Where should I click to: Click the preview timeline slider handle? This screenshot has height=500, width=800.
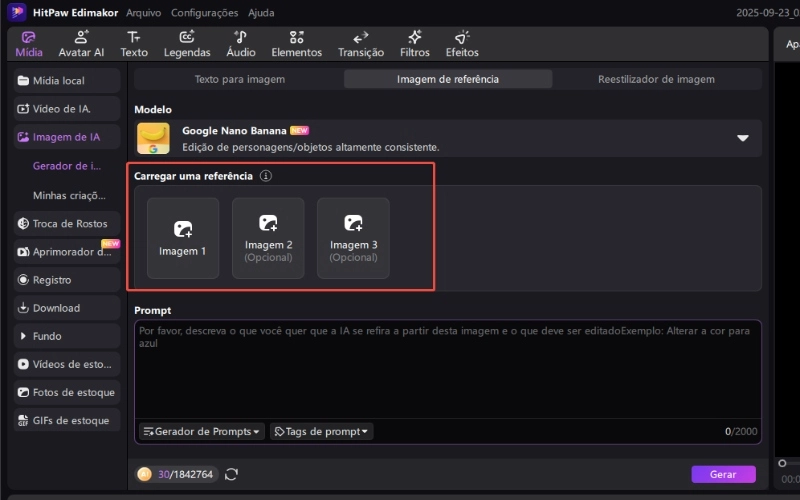point(782,463)
